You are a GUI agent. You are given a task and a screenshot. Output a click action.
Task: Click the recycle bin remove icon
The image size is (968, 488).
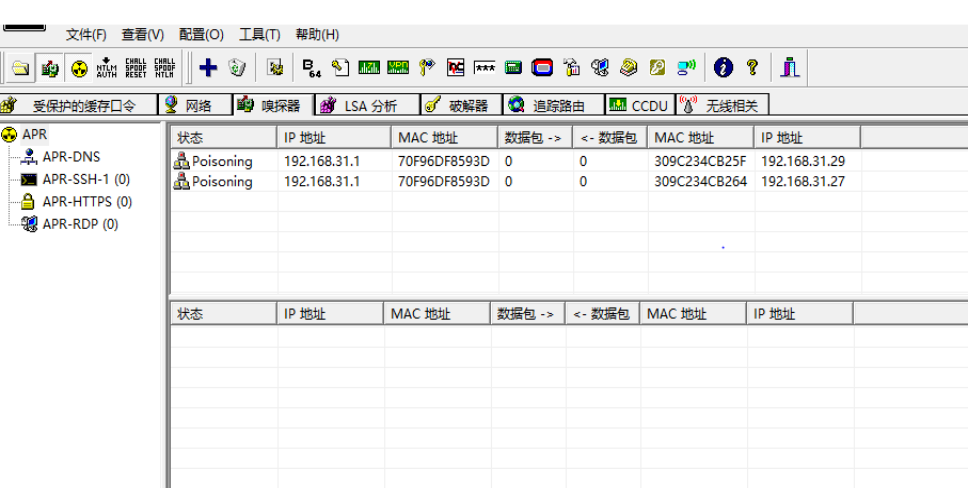[237, 67]
